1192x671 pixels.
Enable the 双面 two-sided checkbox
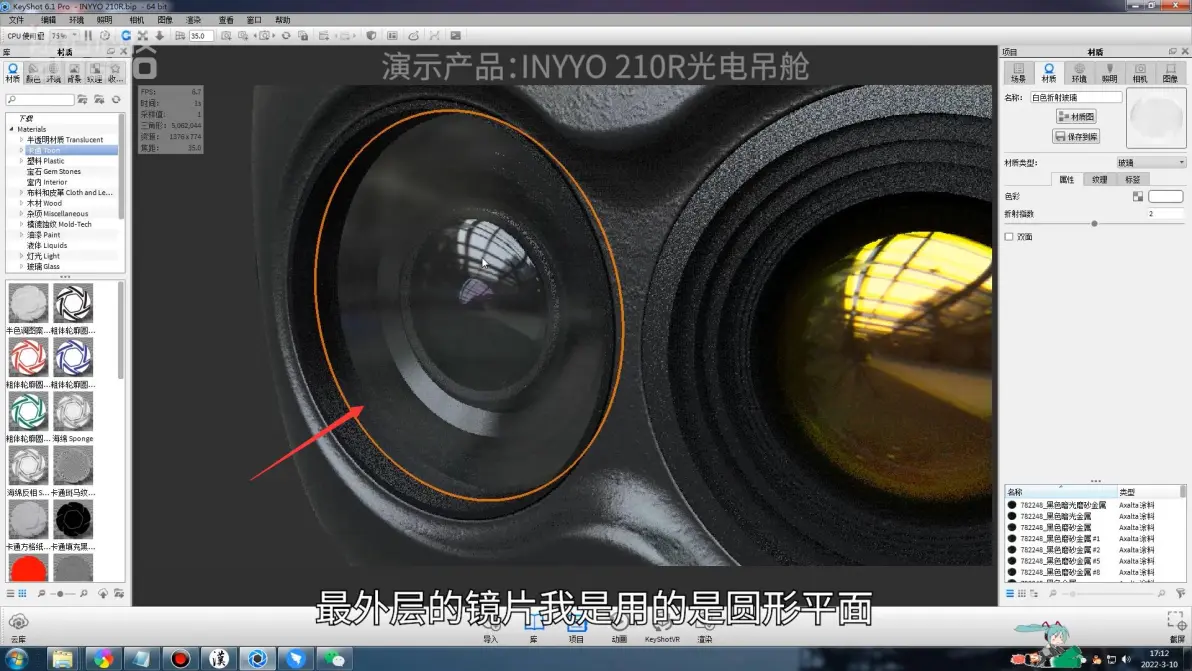(x=1009, y=236)
